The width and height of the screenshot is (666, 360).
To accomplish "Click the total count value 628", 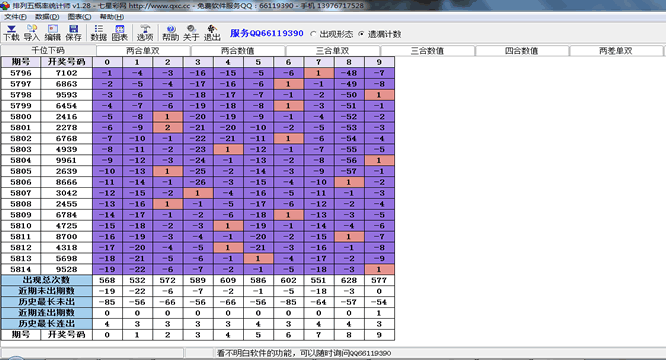I will pos(349,280).
